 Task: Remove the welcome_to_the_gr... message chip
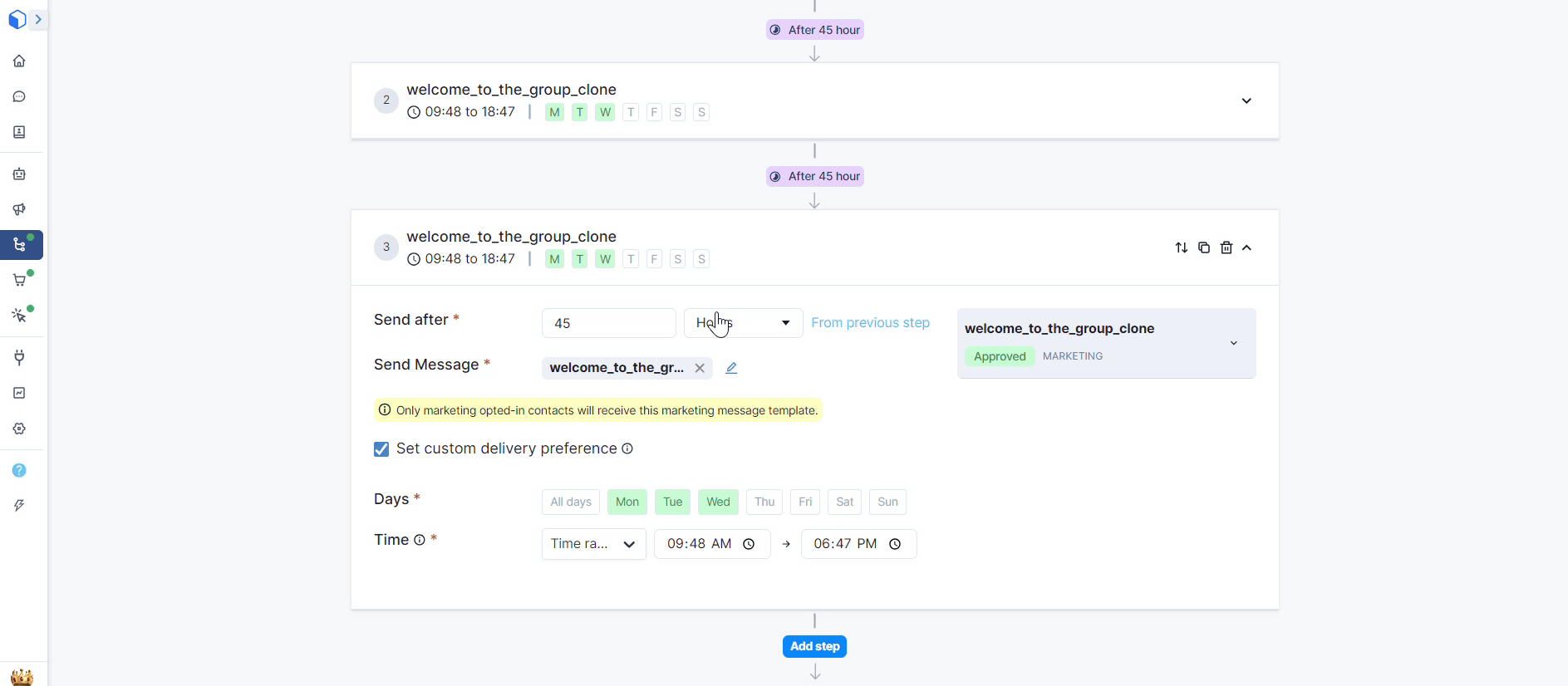[x=700, y=368]
